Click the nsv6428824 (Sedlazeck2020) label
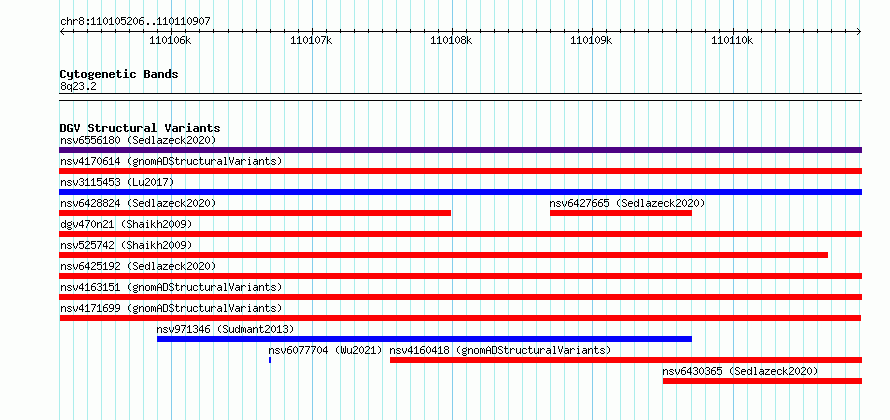The width and height of the screenshot is (890, 420). pyautogui.click(x=138, y=203)
